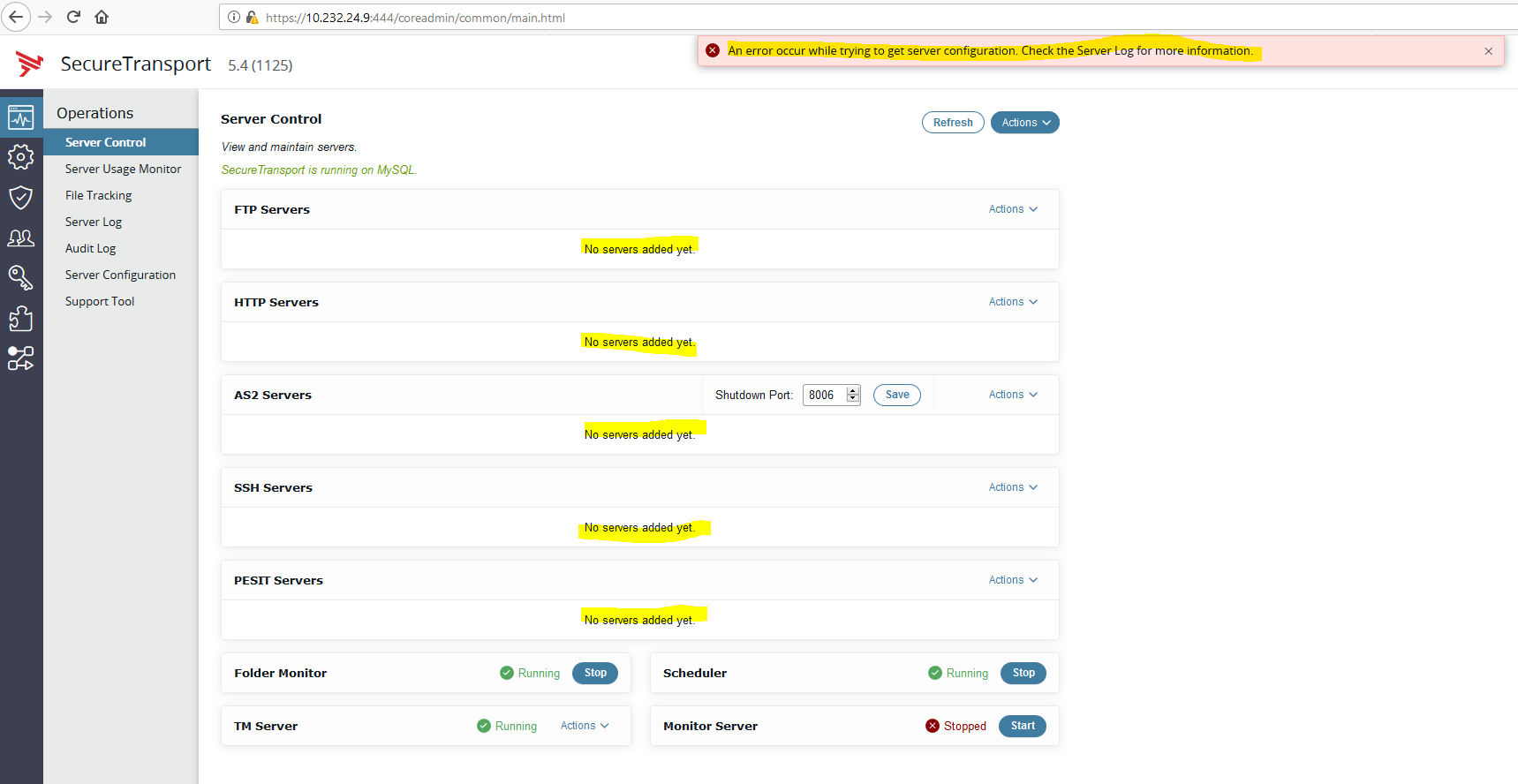Open the key access icon in sidebar
The width and height of the screenshot is (1518, 784).
[x=21, y=278]
